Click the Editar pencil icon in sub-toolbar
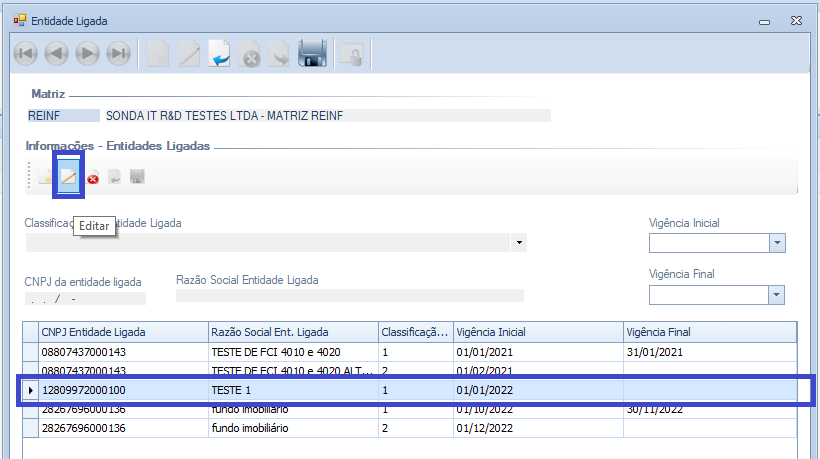The image size is (820, 459). (x=68, y=178)
